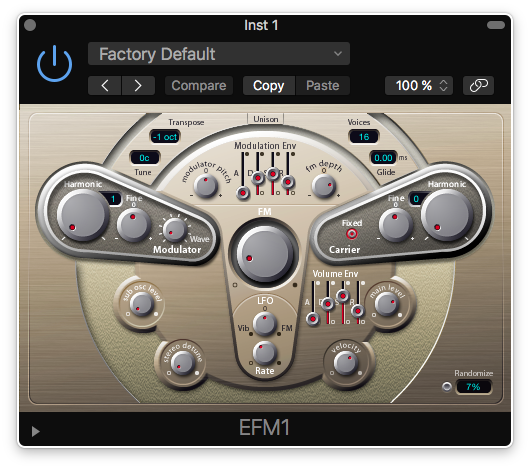Viewport: 530px width, 469px height.
Task: Click the LFO Rate knob
Action: point(265,353)
